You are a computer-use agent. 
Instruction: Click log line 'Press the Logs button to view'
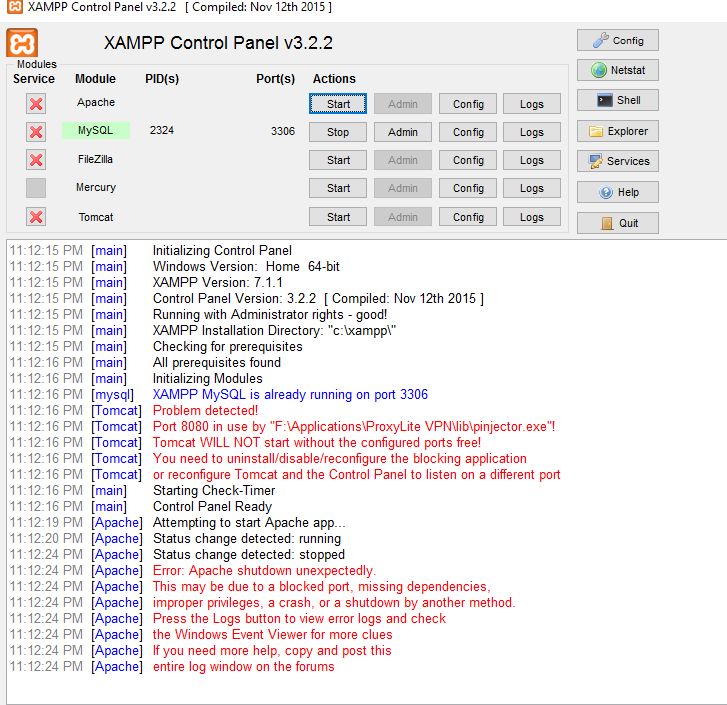coord(299,619)
